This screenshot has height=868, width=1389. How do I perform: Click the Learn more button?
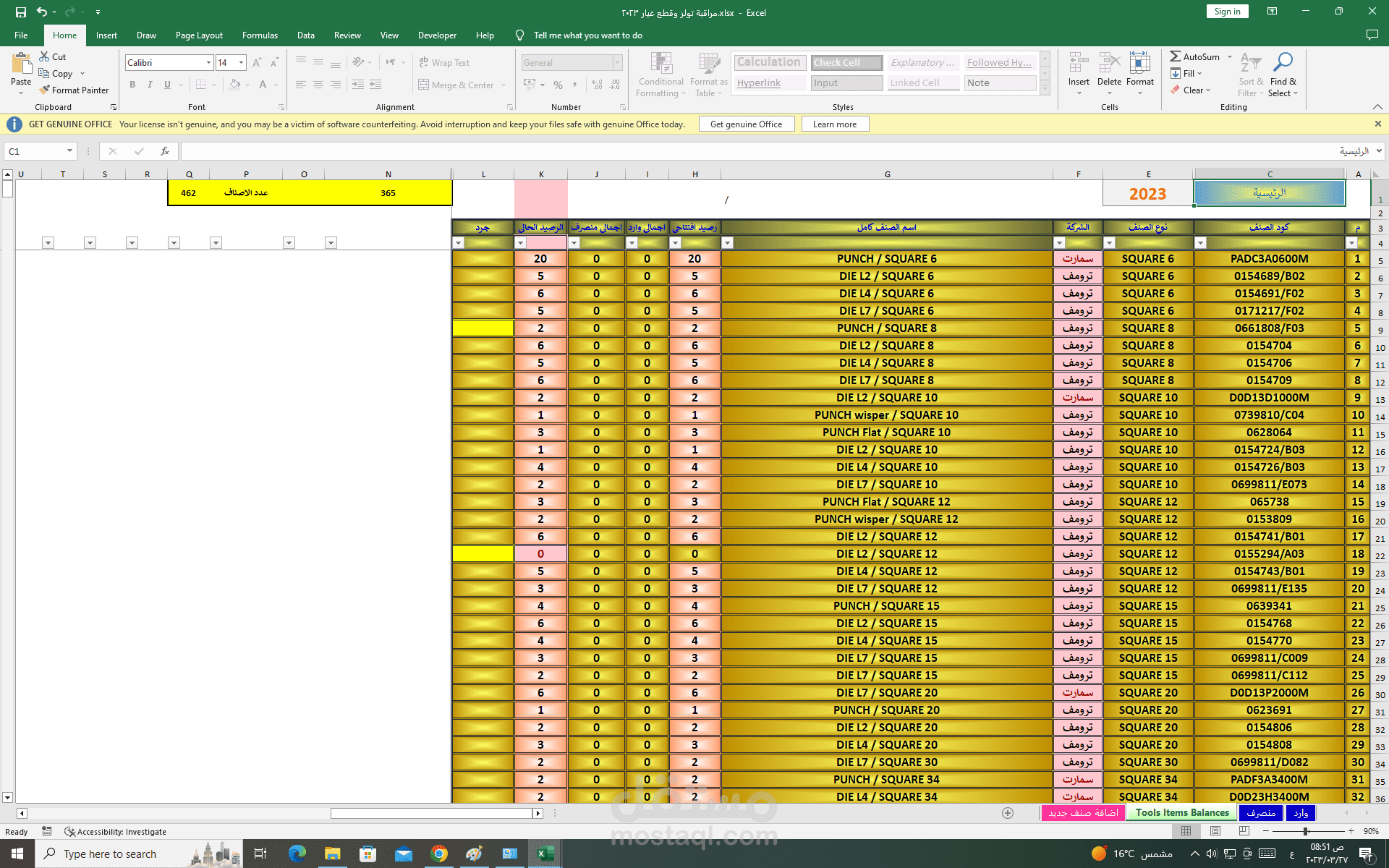pyautogui.click(x=834, y=124)
